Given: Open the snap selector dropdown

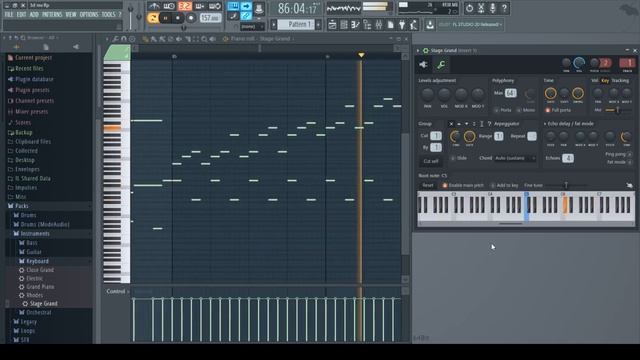Looking at the screenshot, I should click(252, 27).
